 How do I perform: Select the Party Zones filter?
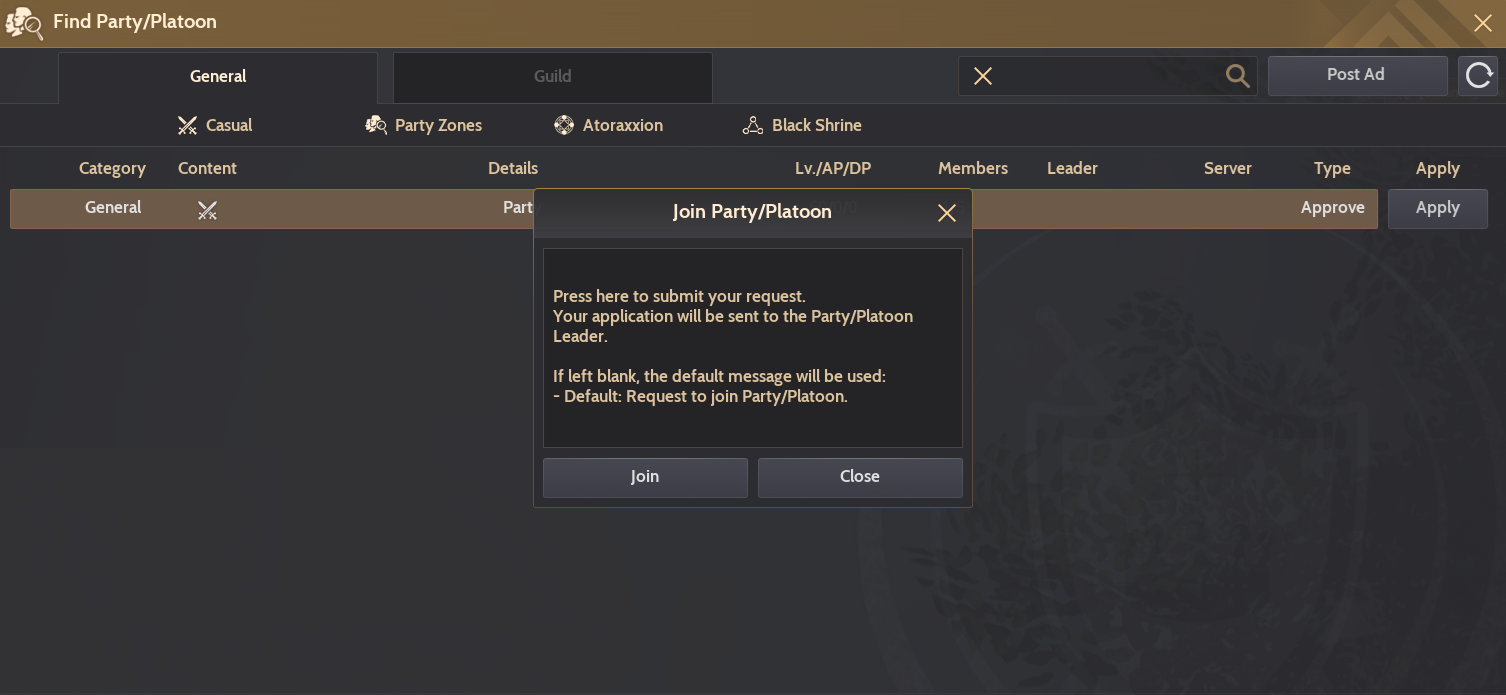pyautogui.click(x=424, y=126)
